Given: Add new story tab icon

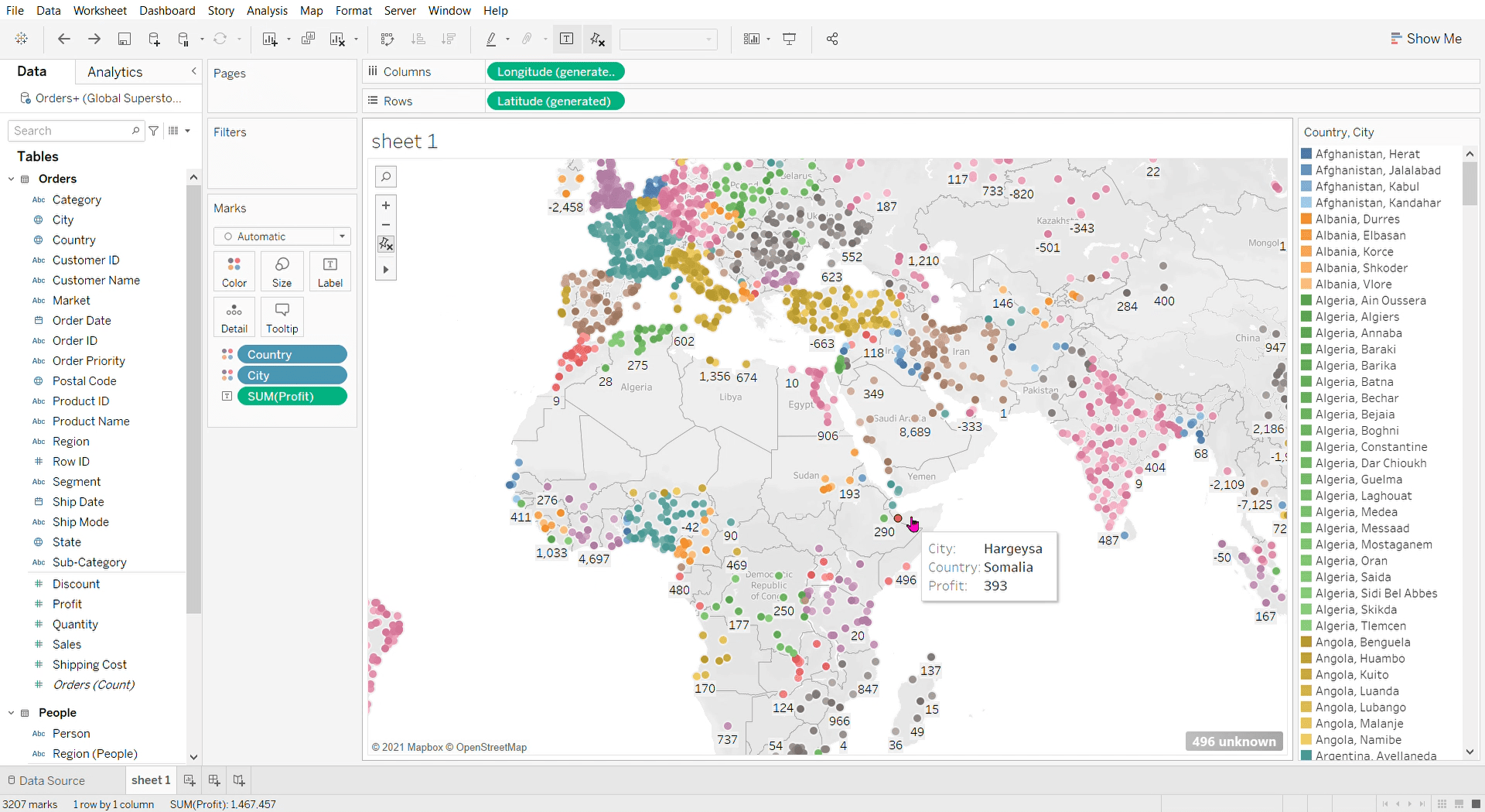Looking at the screenshot, I should 239,780.
